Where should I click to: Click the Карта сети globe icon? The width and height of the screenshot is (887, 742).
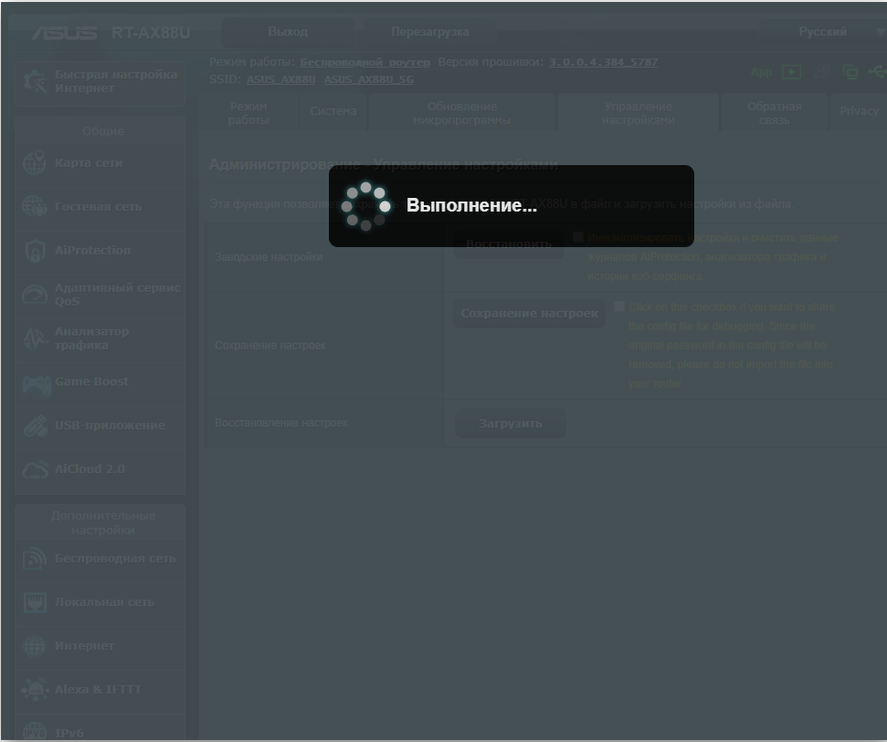[35, 163]
